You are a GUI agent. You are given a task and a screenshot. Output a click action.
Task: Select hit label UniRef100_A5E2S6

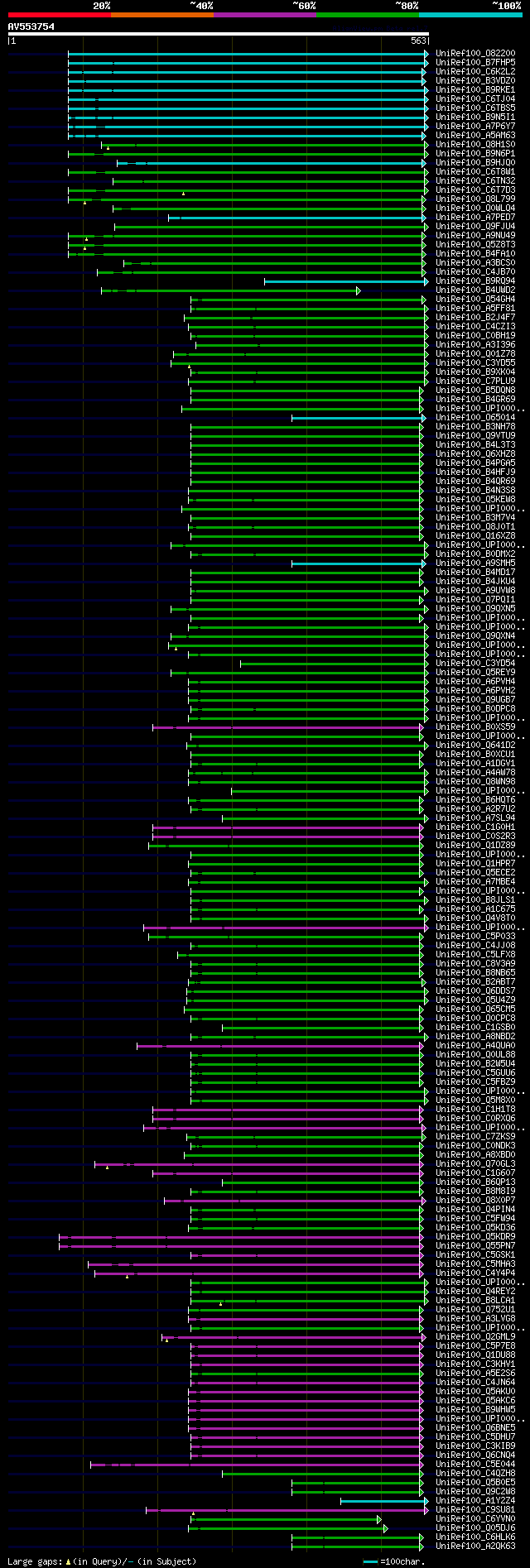pyautogui.click(x=476, y=1374)
